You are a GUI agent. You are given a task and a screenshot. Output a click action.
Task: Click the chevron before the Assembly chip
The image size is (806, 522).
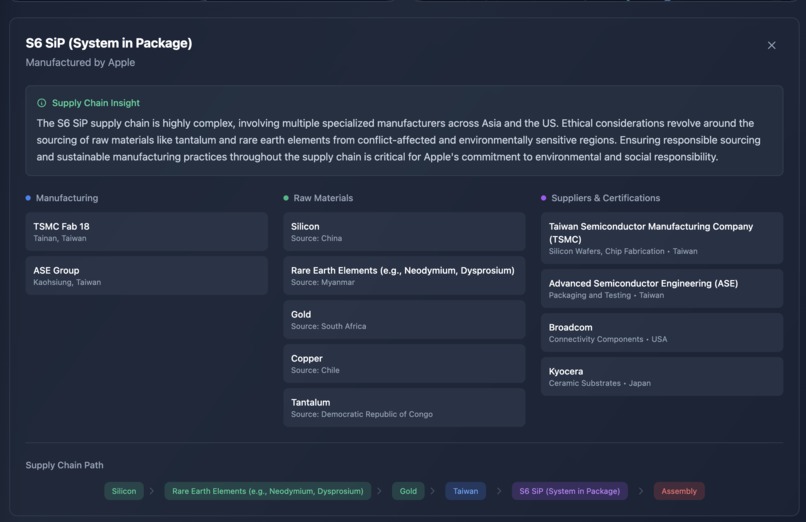(640, 491)
